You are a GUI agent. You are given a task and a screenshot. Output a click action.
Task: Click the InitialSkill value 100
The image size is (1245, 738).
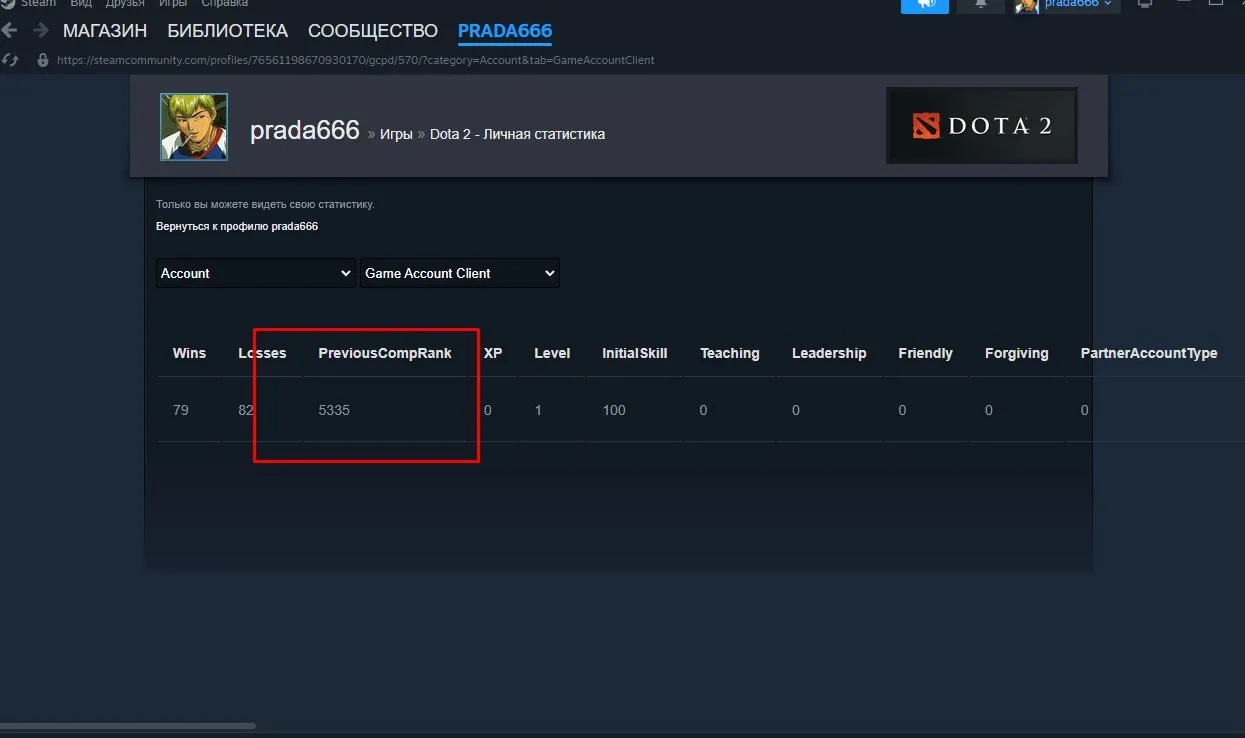pos(614,410)
